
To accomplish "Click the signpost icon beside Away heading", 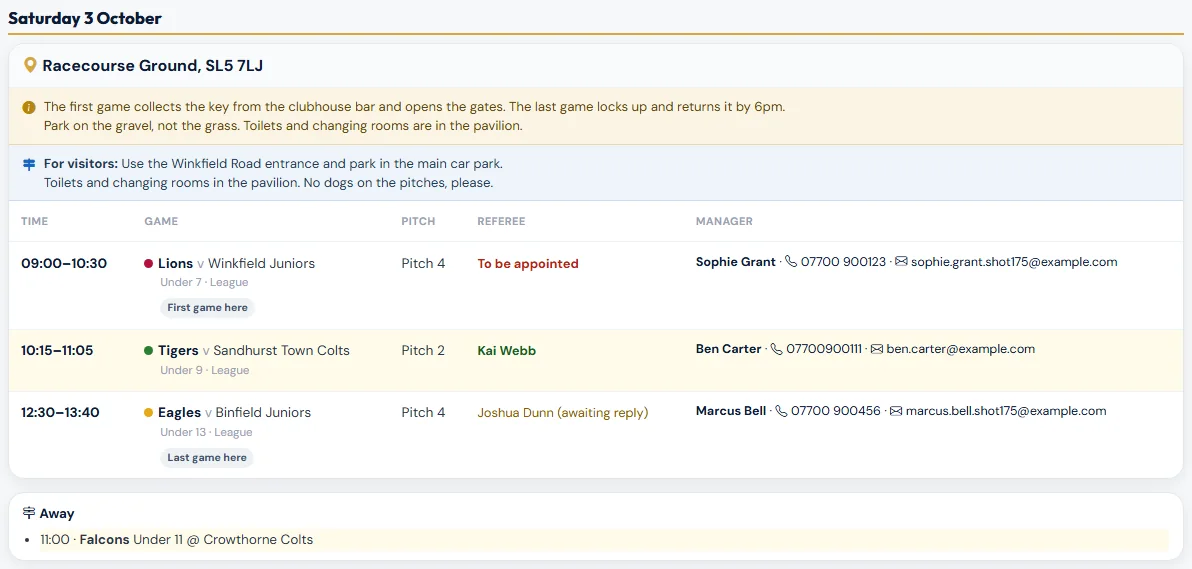I will click(29, 513).
